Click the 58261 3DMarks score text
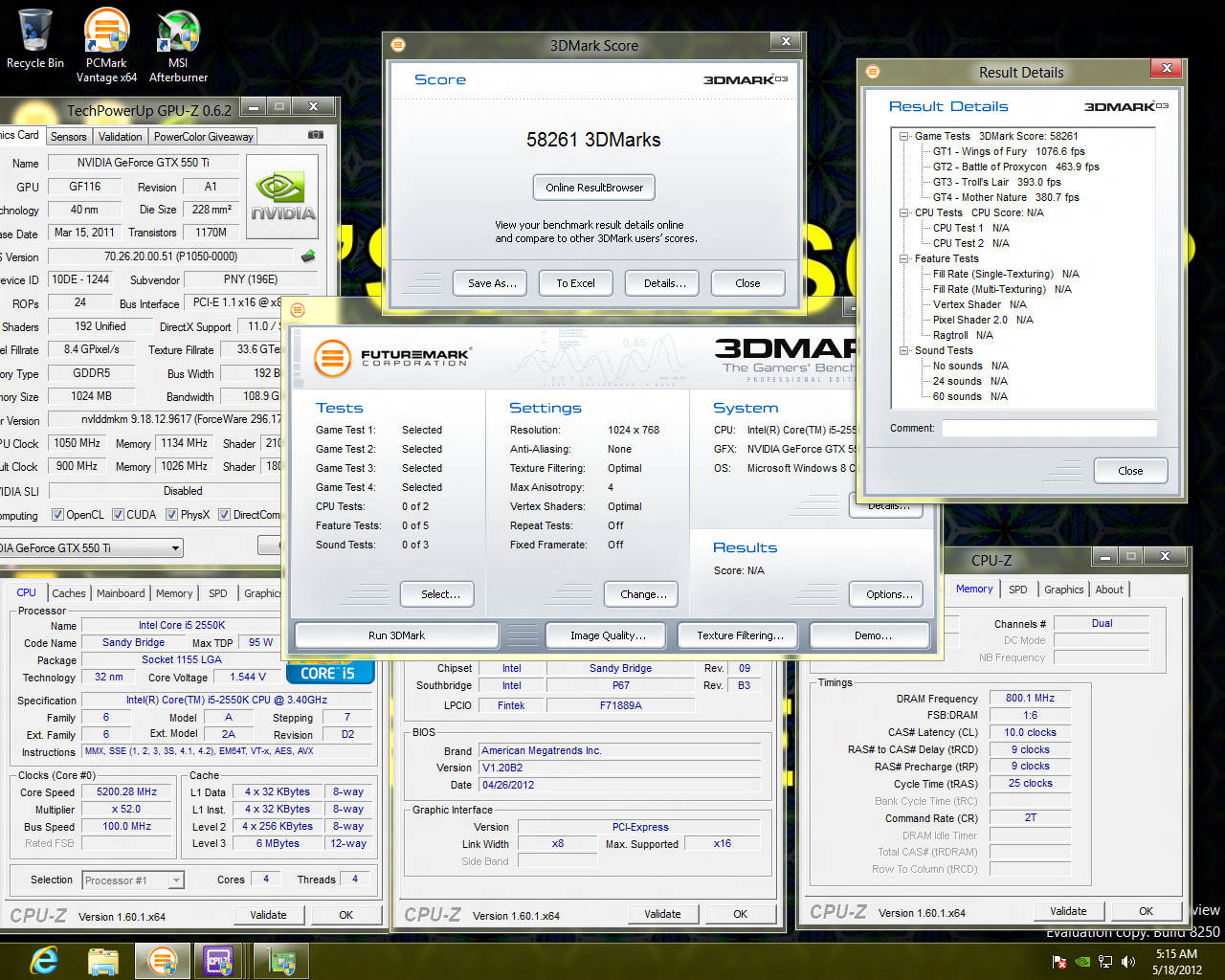This screenshot has height=980, width=1225. click(x=593, y=140)
